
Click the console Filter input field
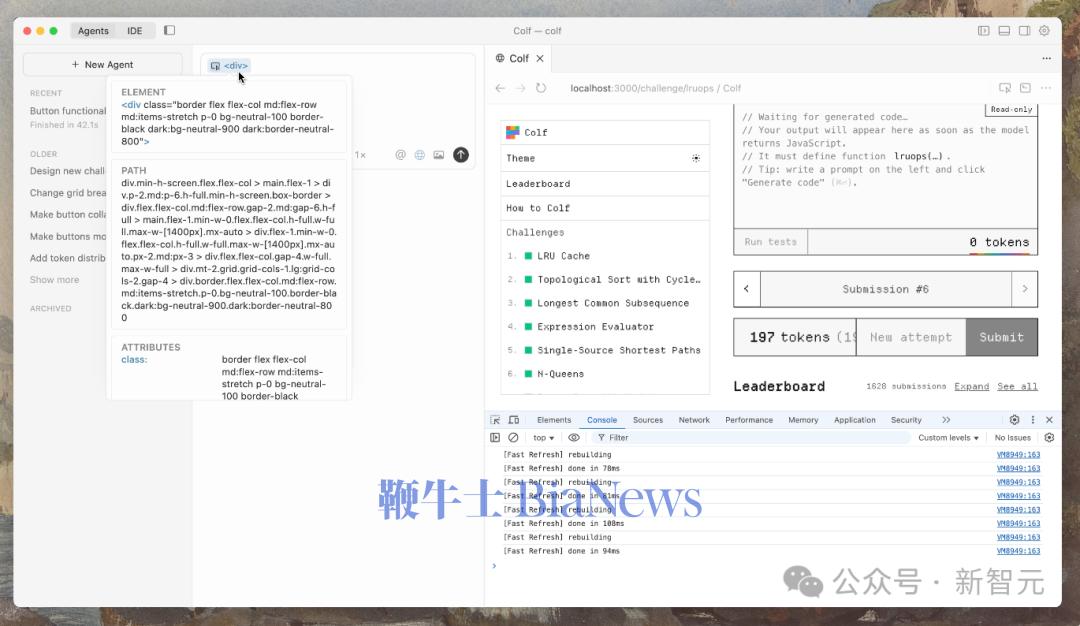click(750, 437)
